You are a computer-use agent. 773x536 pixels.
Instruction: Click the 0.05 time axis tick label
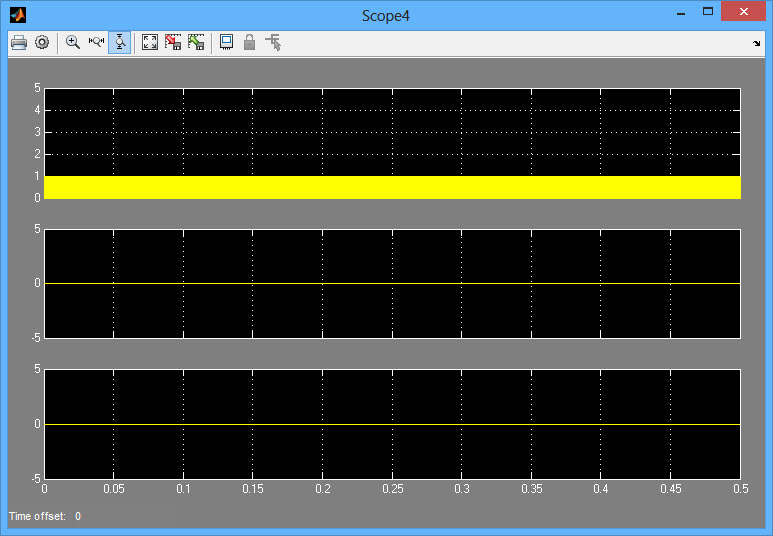[x=114, y=489]
